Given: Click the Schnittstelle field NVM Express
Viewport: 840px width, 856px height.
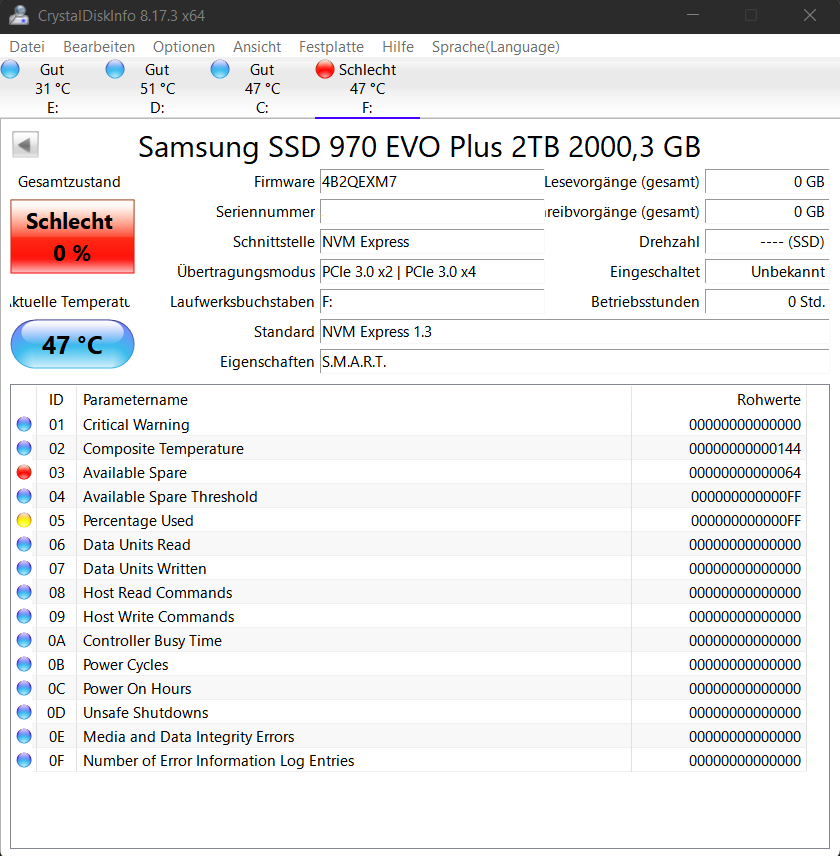Looking at the screenshot, I should point(432,242).
